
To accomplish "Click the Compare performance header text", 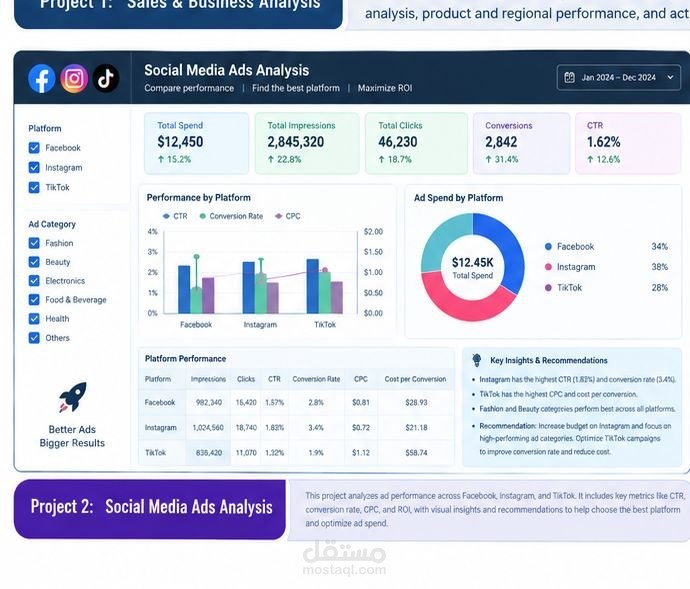I will coord(189,88).
